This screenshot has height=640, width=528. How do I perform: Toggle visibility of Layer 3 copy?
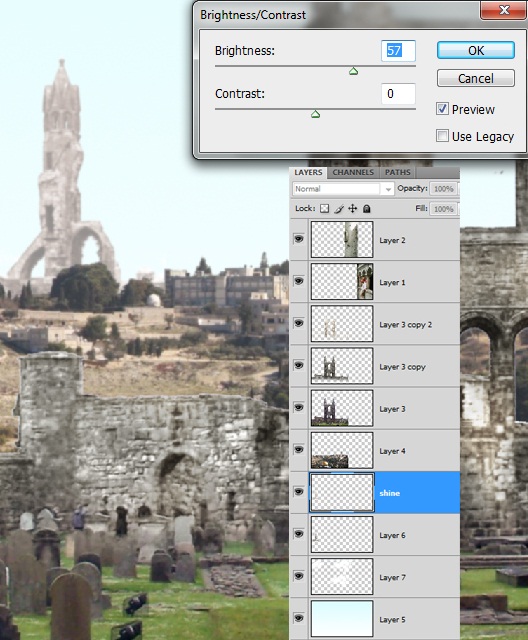pos(299,365)
